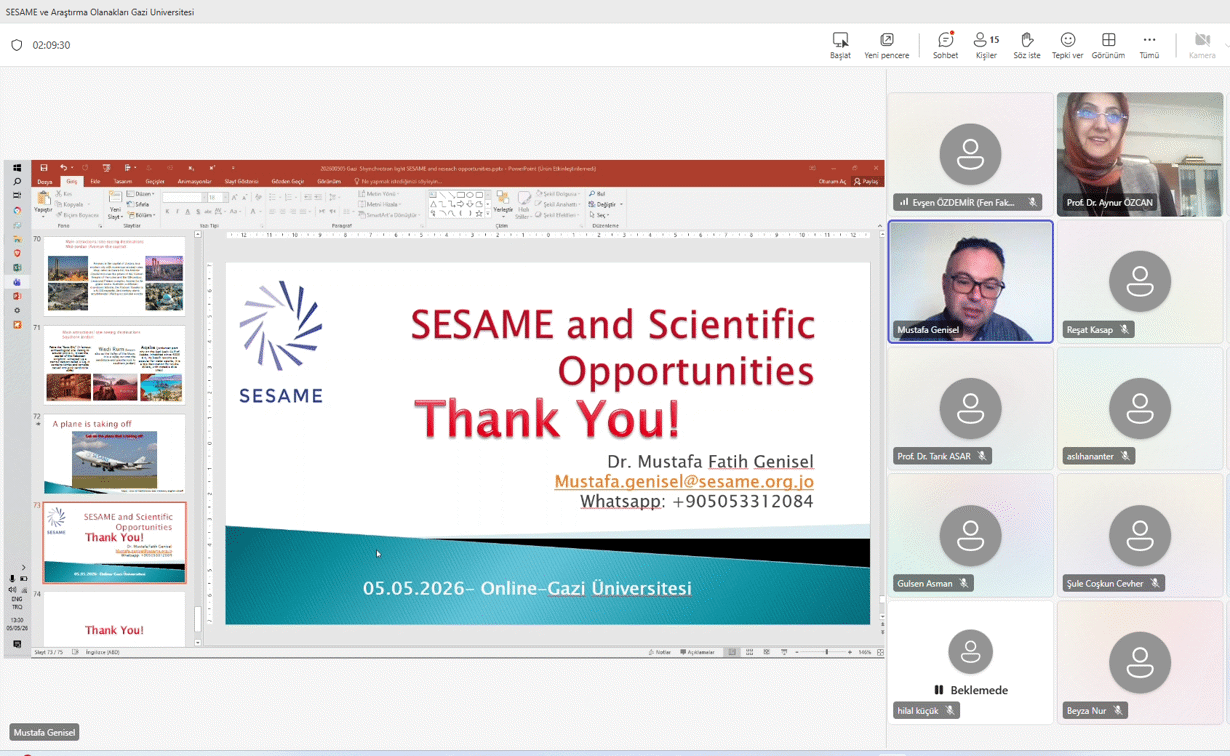The height and width of the screenshot is (756, 1230).
Task: Click the search icon in shared taskbar
Action: [17, 182]
